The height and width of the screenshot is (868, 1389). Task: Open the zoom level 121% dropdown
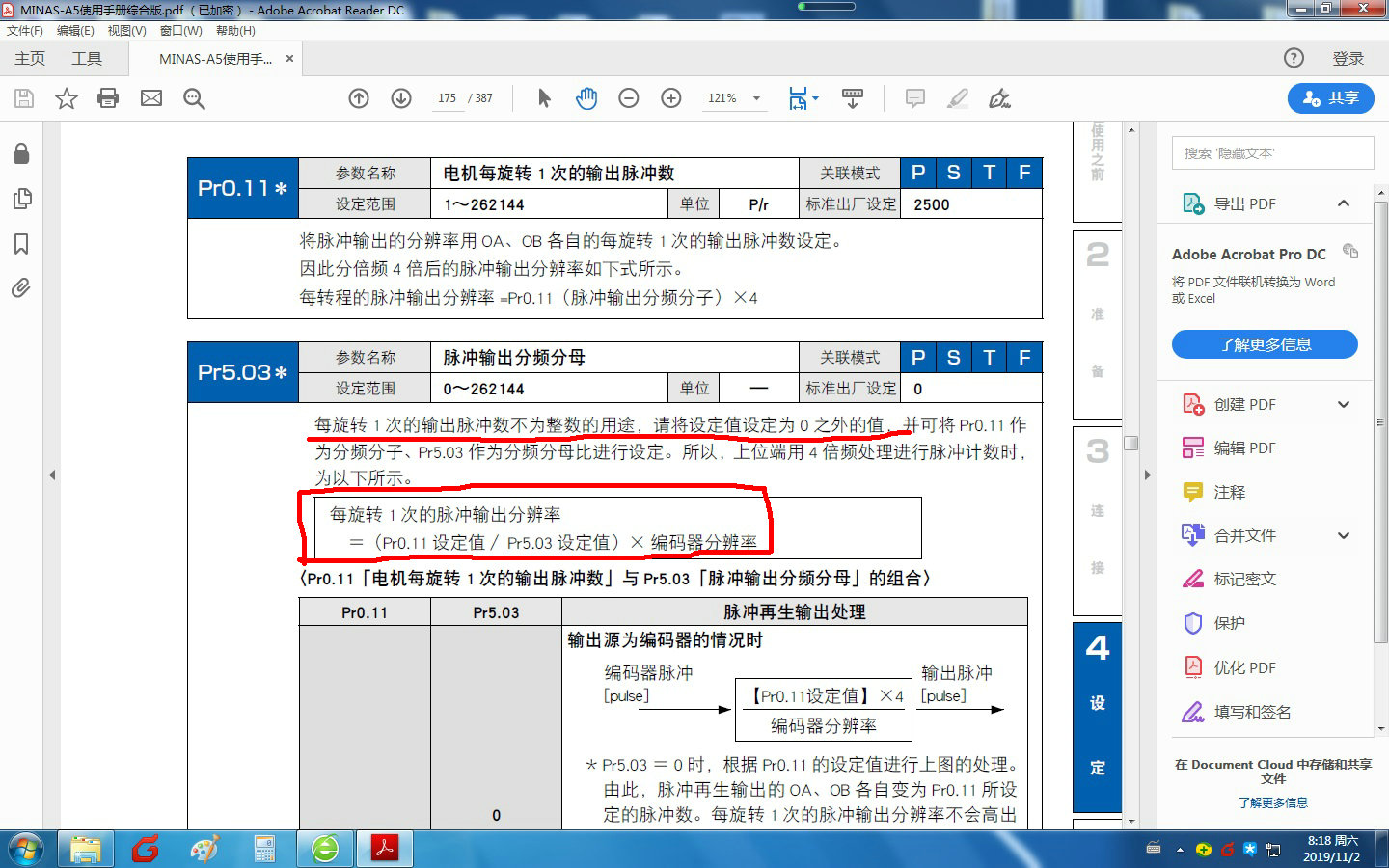click(x=756, y=98)
